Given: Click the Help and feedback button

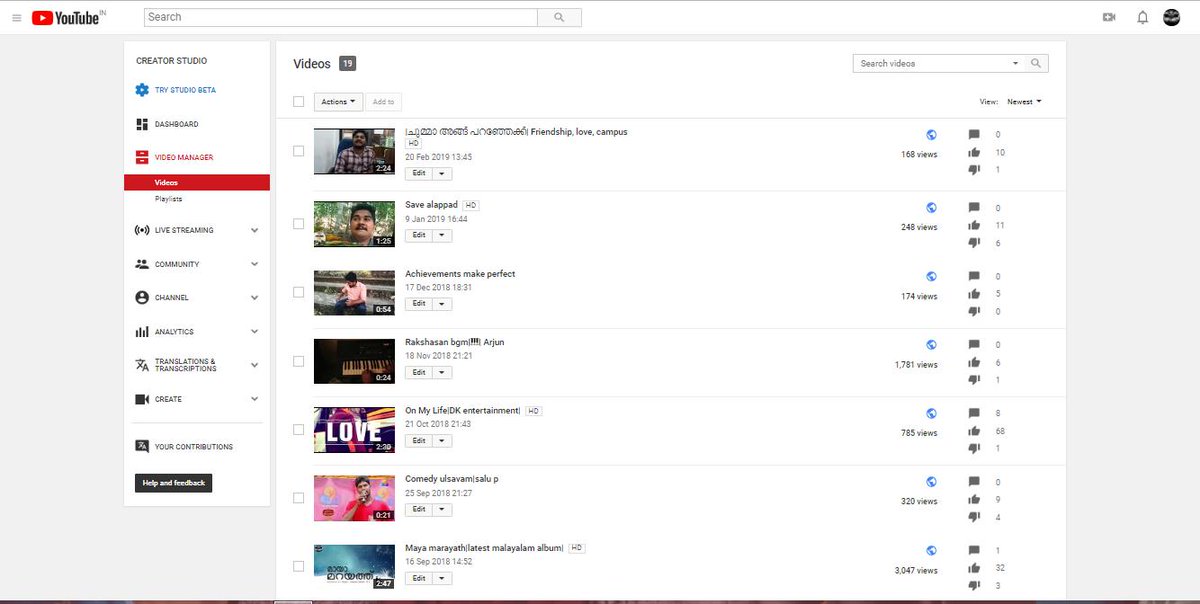Looking at the screenshot, I should click(174, 483).
